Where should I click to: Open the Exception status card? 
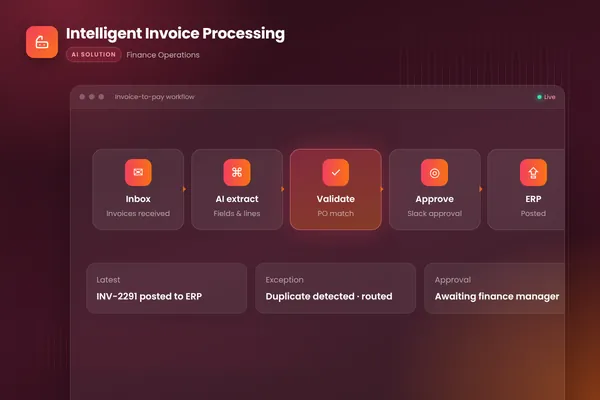(336, 288)
